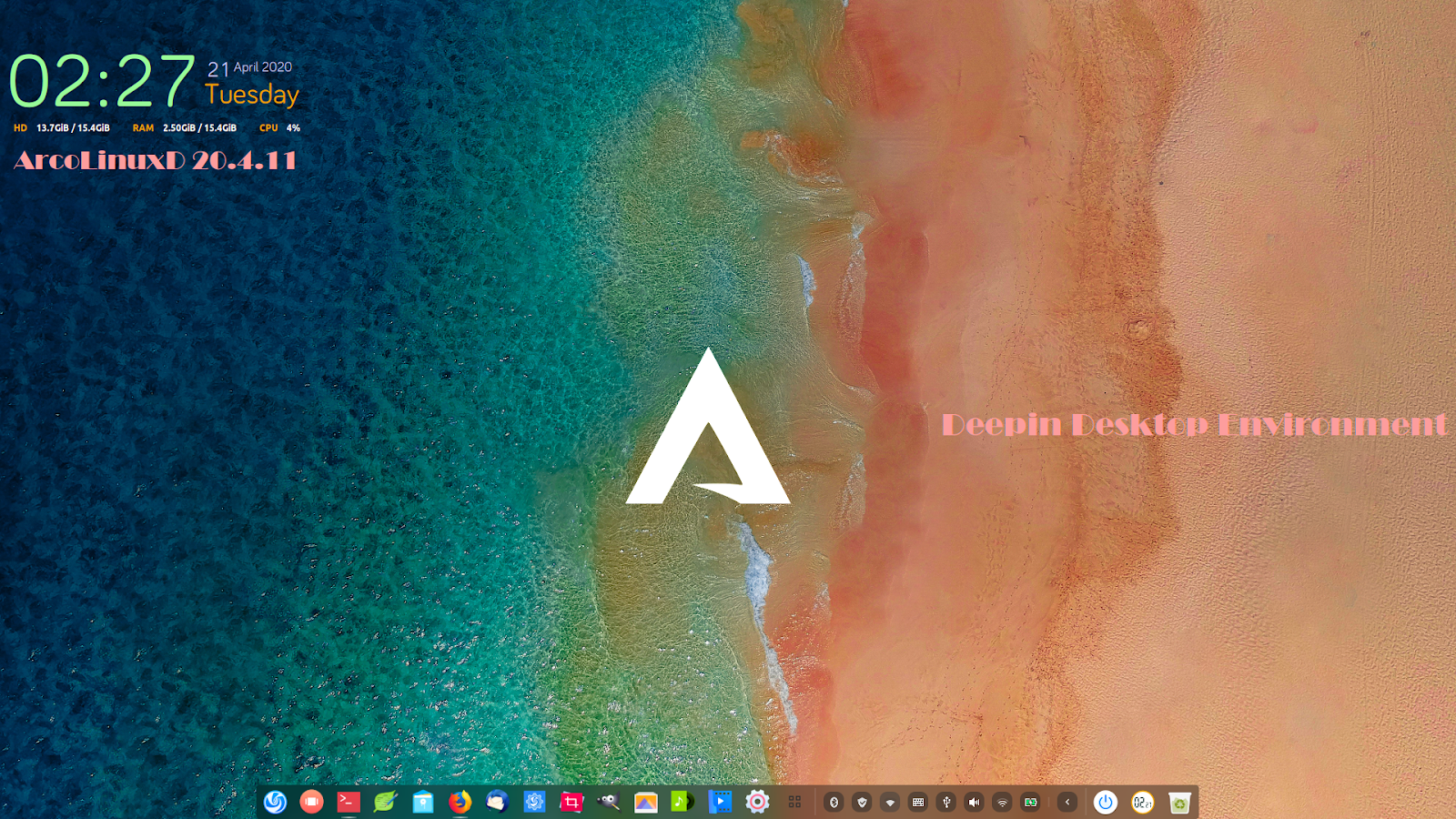Open the volume speaker tray icon
This screenshot has height=819, width=1456.
pos(975,802)
